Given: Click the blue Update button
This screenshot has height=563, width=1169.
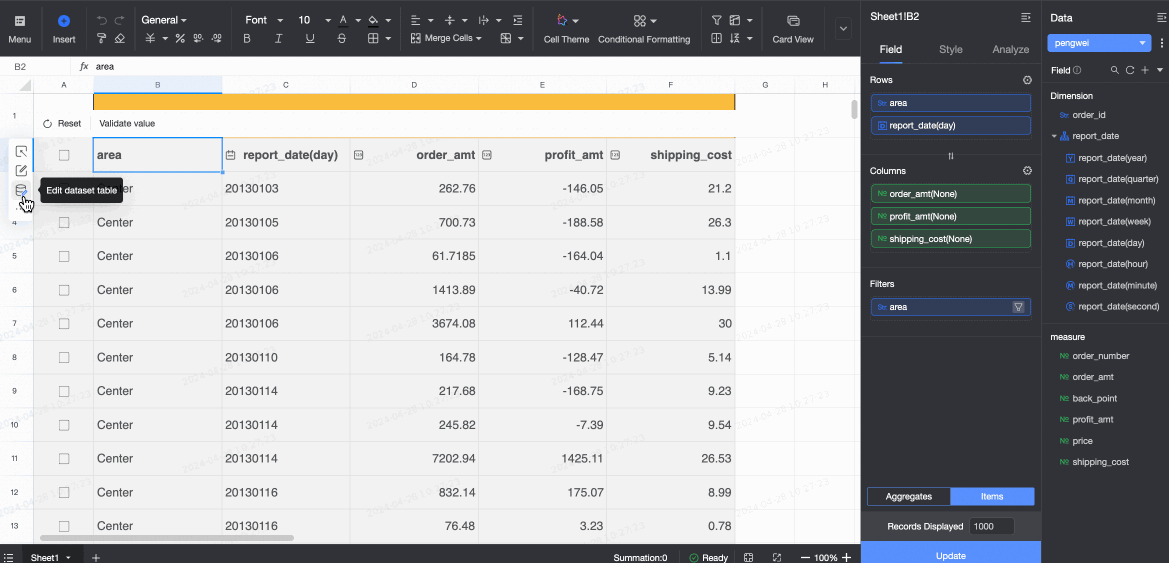Looking at the screenshot, I should (950, 555).
